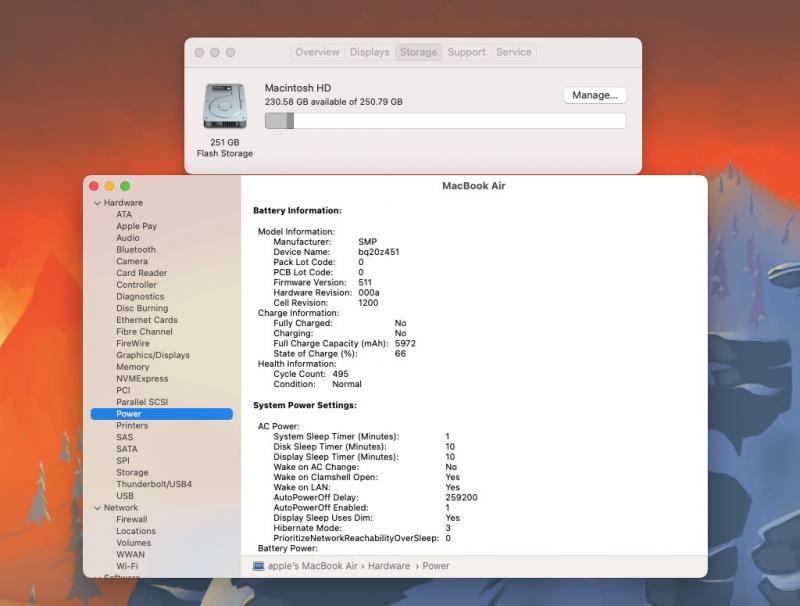
Task: Select Camera in the sidebar
Action: point(132,261)
